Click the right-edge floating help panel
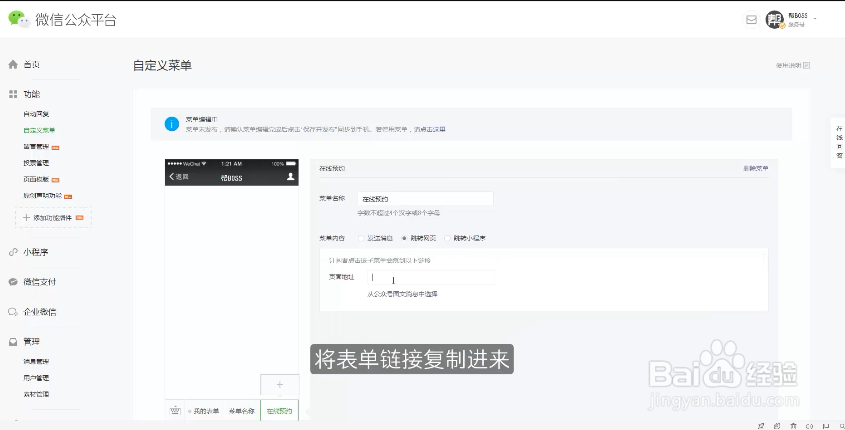The image size is (845, 430). 838,143
